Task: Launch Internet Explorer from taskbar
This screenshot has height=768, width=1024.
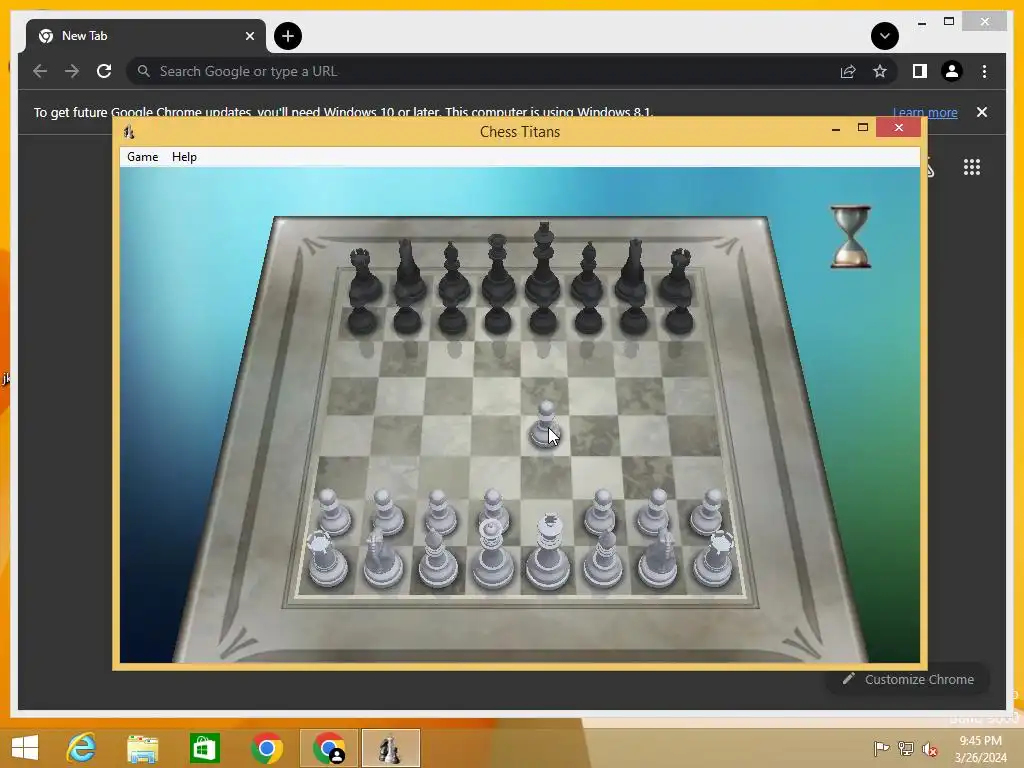Action: (x=82, y=748)
